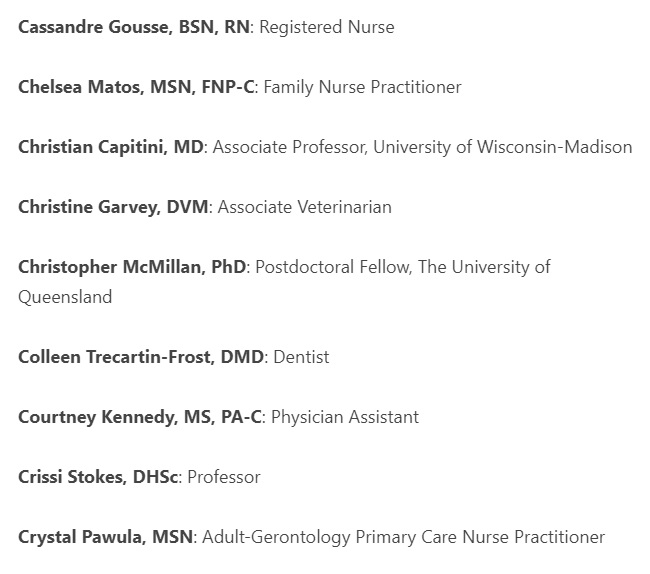The height and width of the screenshot is (574, 650).
Task: Click the name Christopher McMillan, PhD
Action: 132,267
